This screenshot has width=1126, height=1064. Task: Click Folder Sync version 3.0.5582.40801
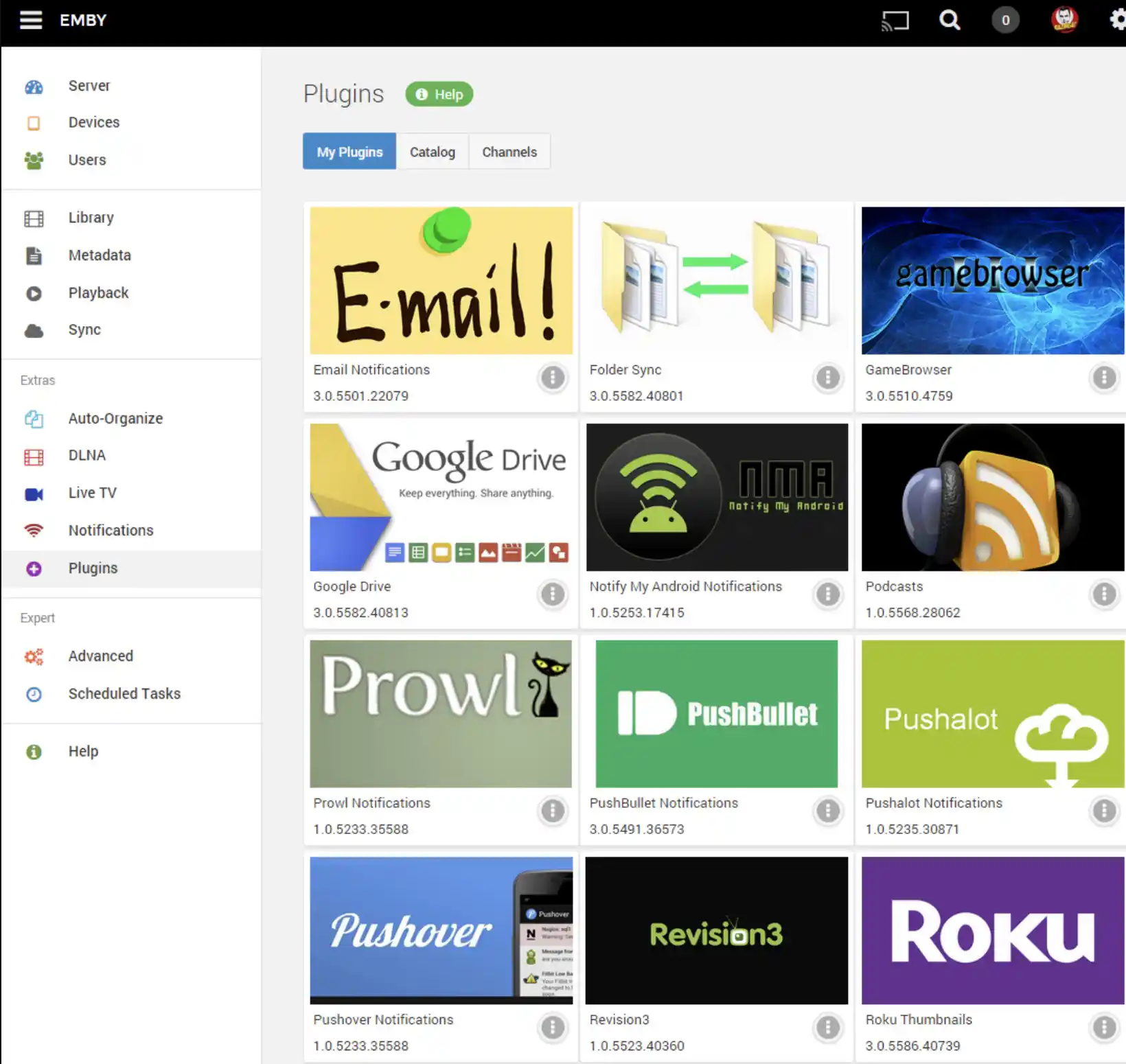point(636,396)
